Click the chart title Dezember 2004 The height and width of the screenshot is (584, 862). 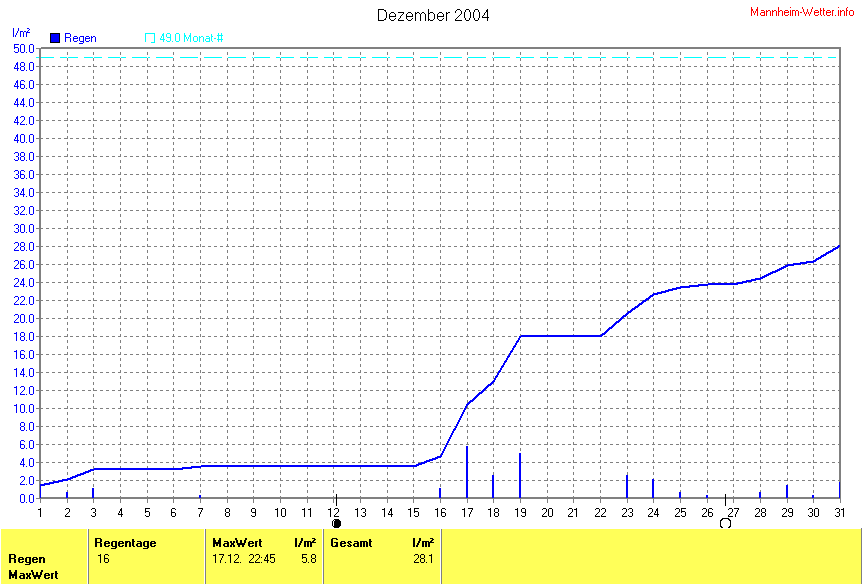433,15
